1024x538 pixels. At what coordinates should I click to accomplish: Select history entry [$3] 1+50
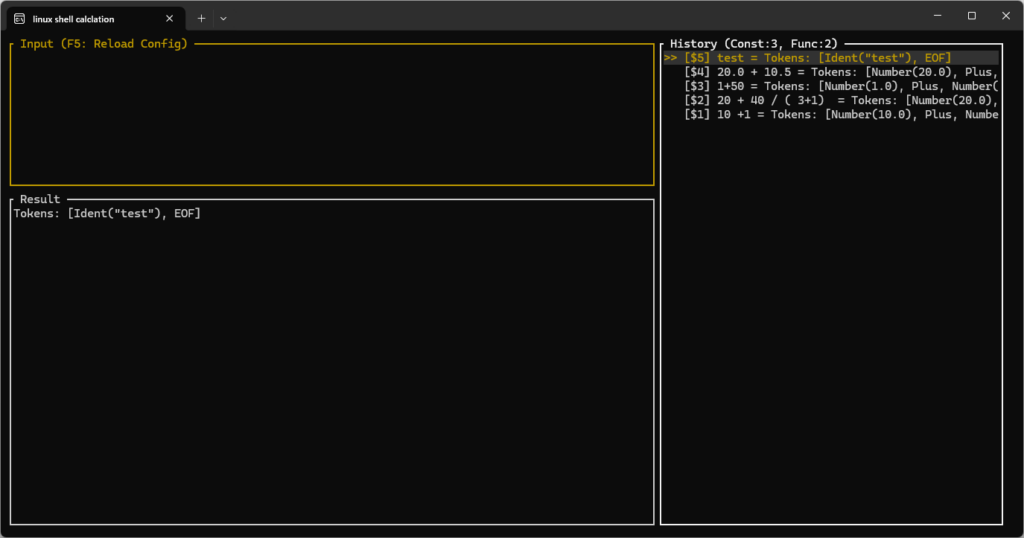click(840, 86)
